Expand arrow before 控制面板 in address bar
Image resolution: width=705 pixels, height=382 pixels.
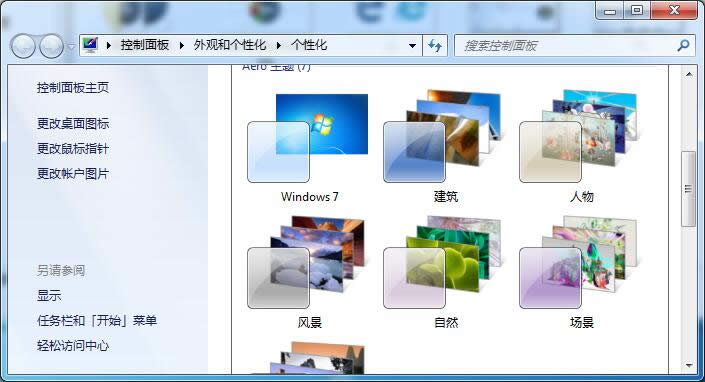pyautogui.click(x=109, y=45)
